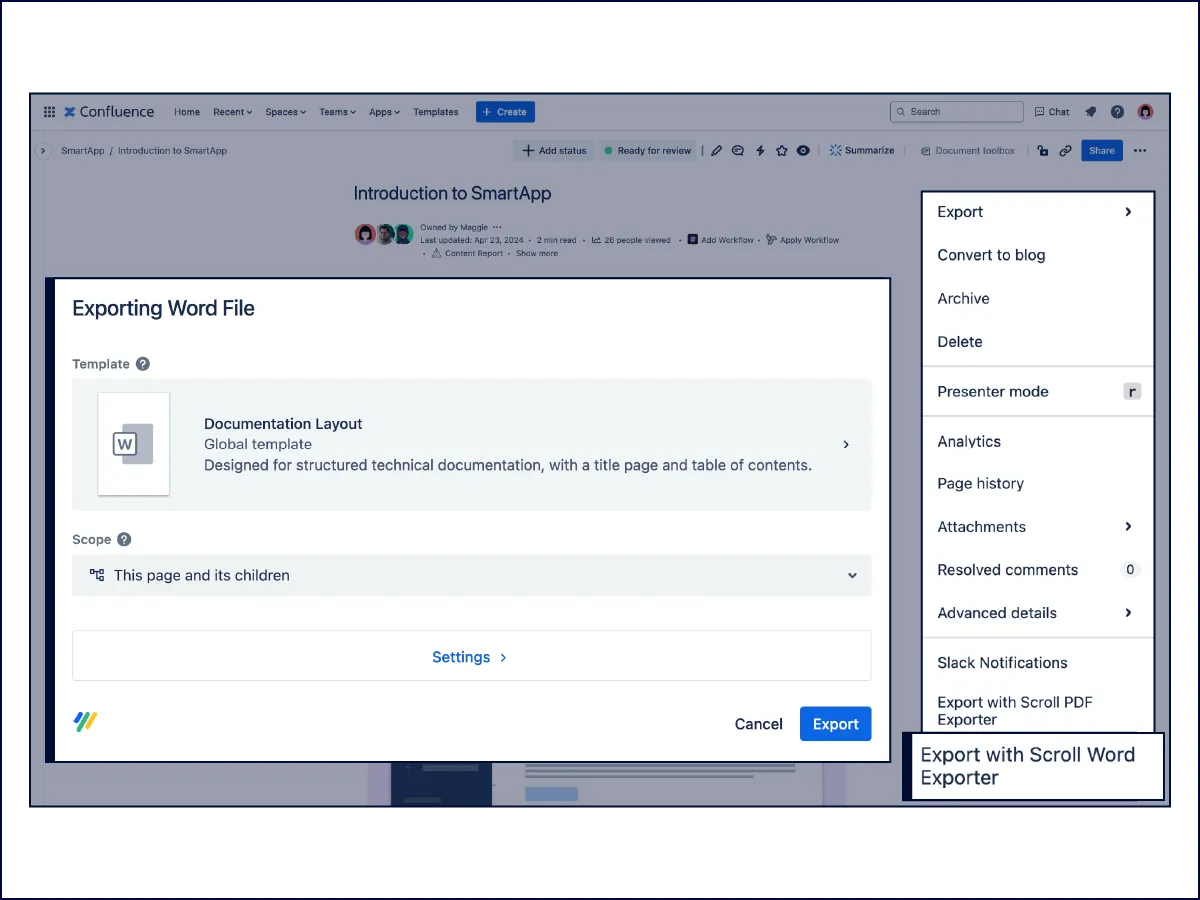
Task: Click the edit pencil icon
Action: point(716,151)
